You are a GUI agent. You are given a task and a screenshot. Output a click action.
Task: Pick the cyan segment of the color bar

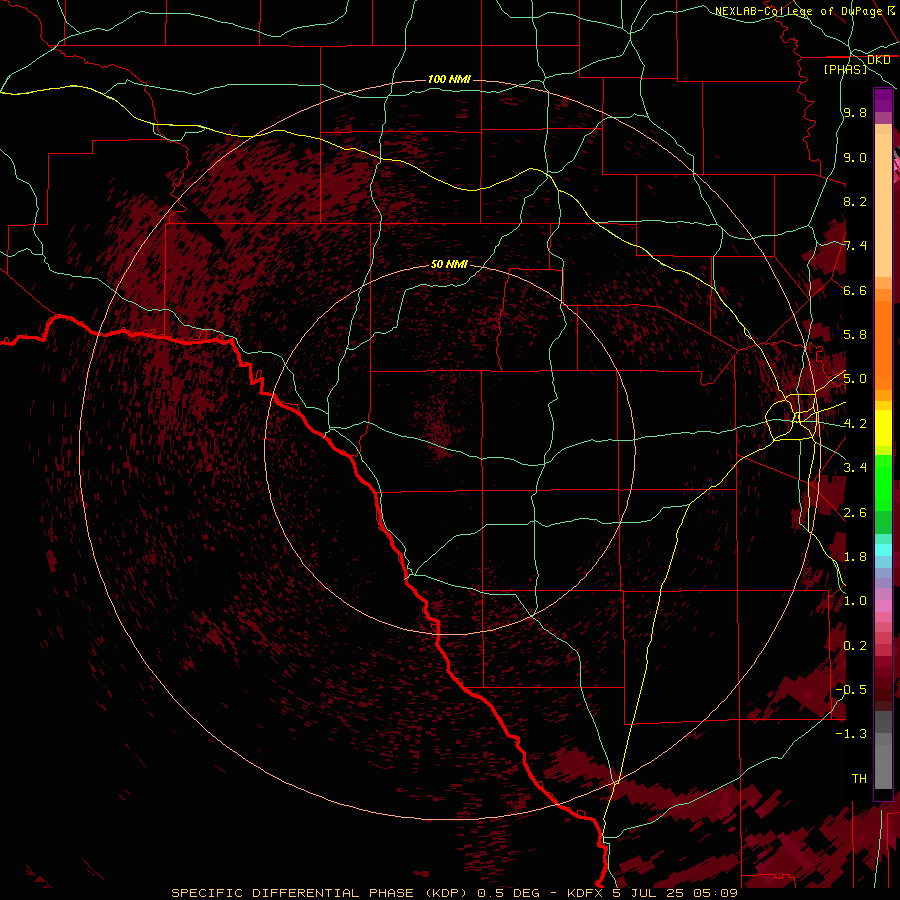pyautogui.click(x=883, y=550)
